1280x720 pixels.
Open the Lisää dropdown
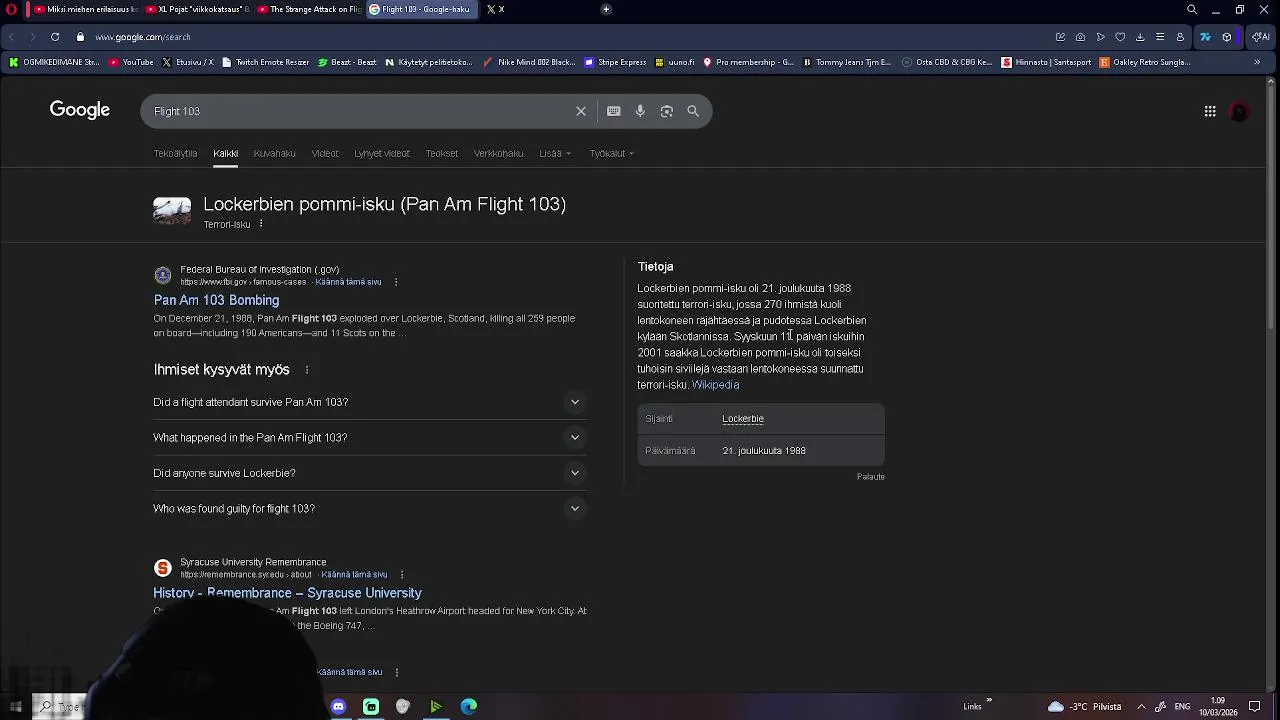point(555,153)
